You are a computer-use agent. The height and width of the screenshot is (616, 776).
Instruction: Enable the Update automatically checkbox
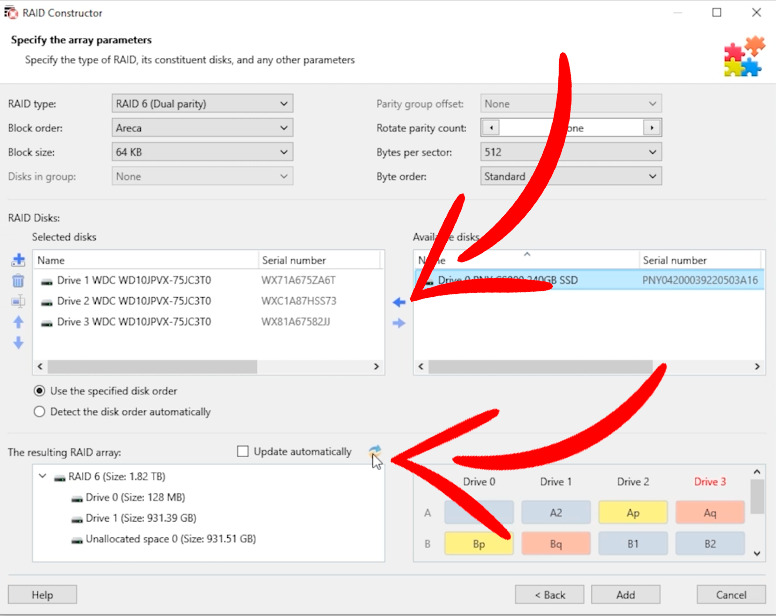click(x=242, y=451)
